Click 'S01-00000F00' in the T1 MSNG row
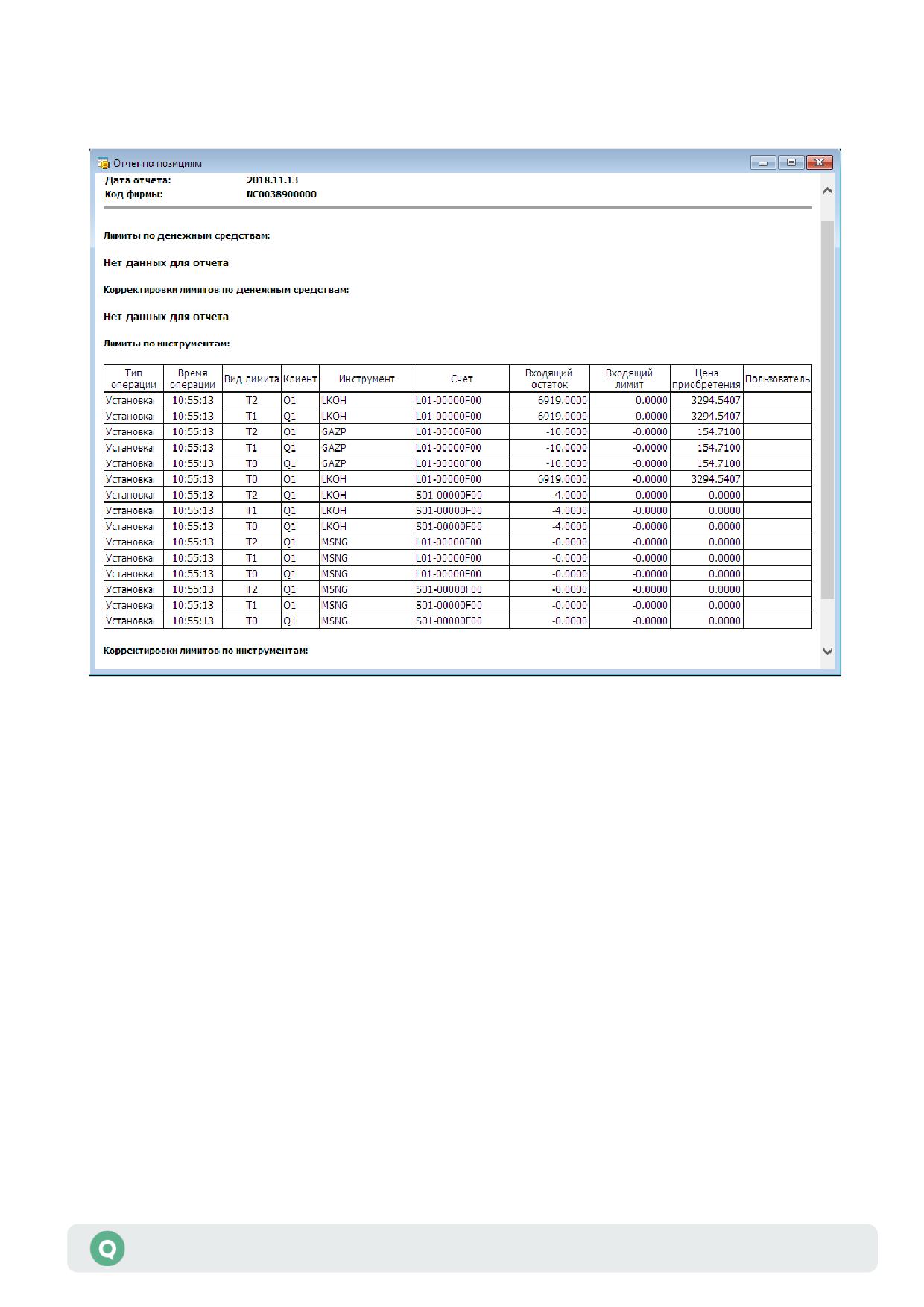The width and height of the screenshot is (924, 1307). click(x=449, y=605)
